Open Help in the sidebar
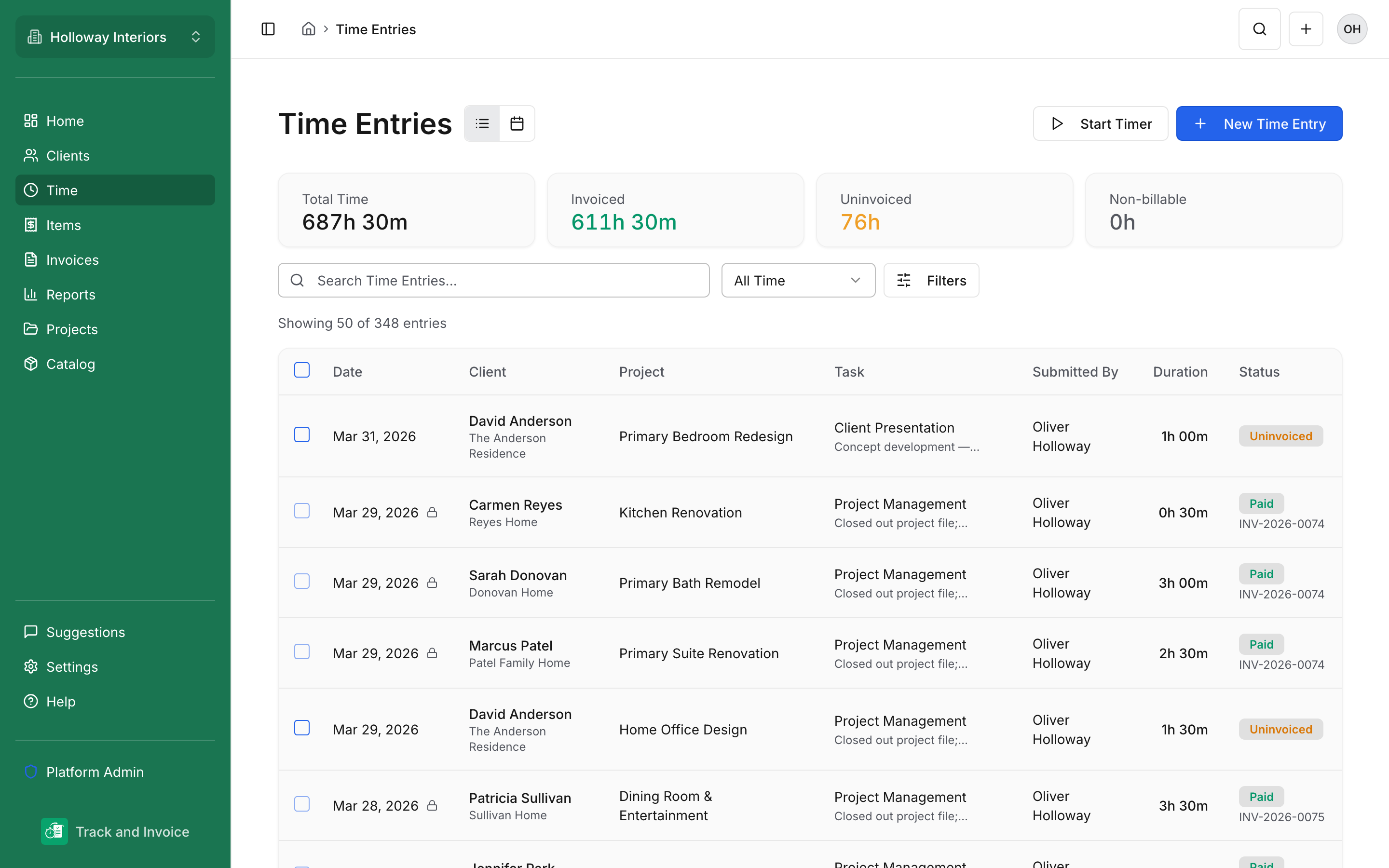Screen dimensions: 1389x868 tap(115, 702)
